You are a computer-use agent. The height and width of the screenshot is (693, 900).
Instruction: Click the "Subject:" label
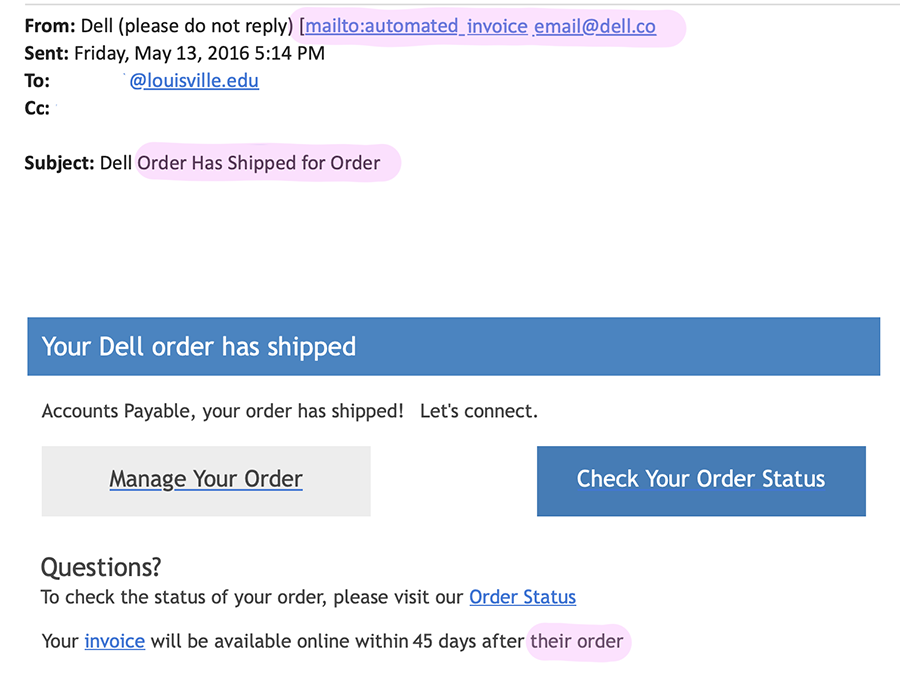click(60, 163)
